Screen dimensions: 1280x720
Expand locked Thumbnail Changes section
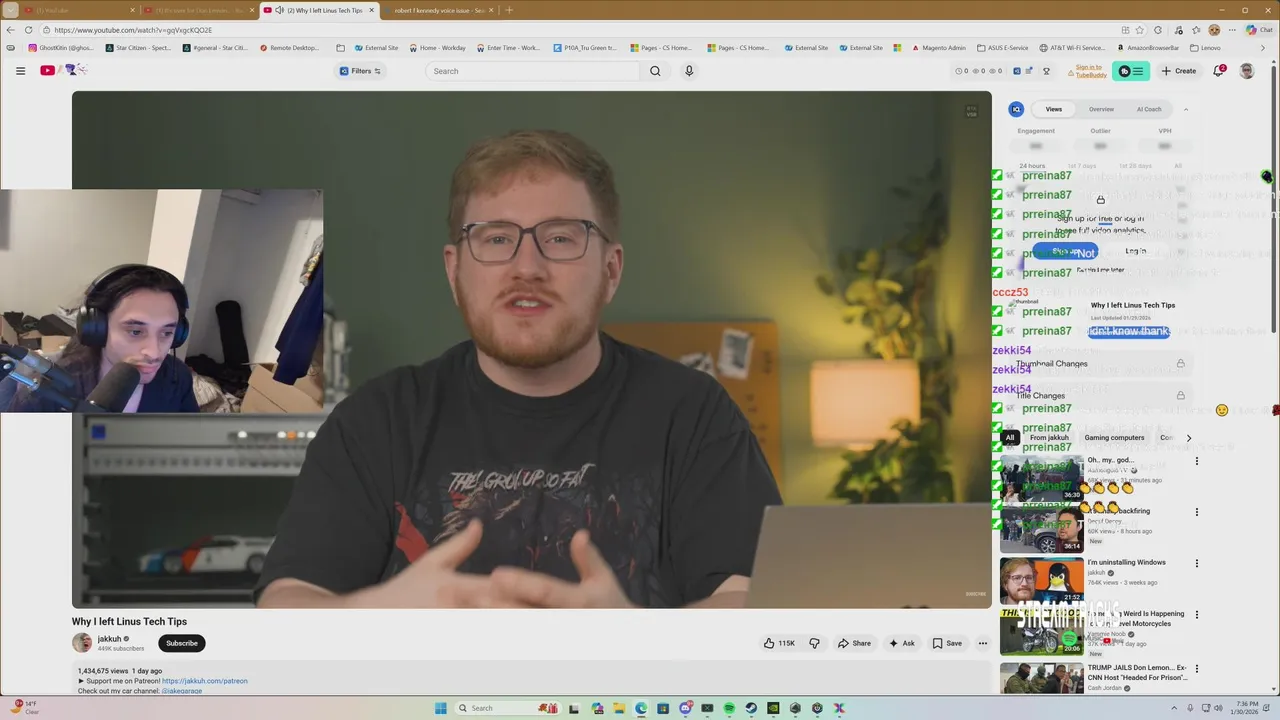pyautogui.click(x=1100, y=364)
